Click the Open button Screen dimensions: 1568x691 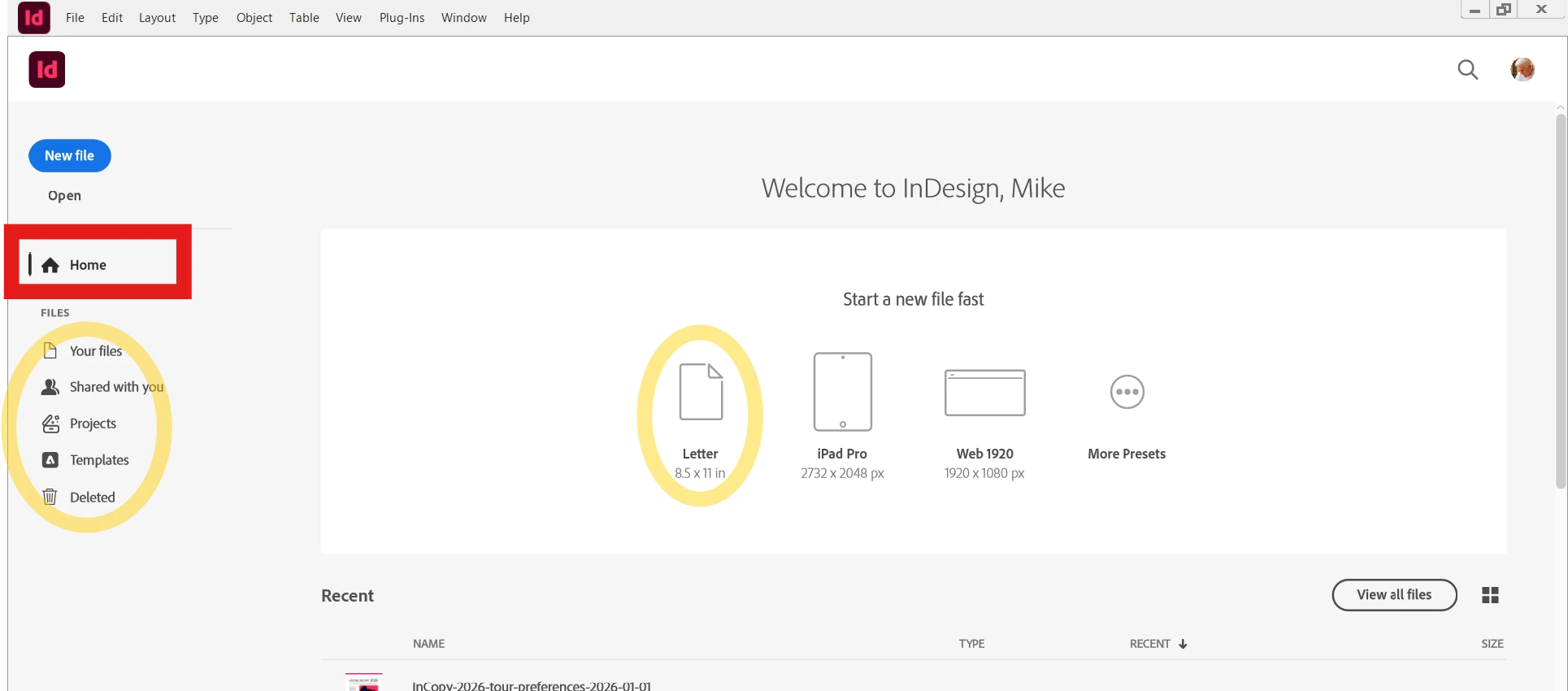pyautogui.click(x=64, y=196)
